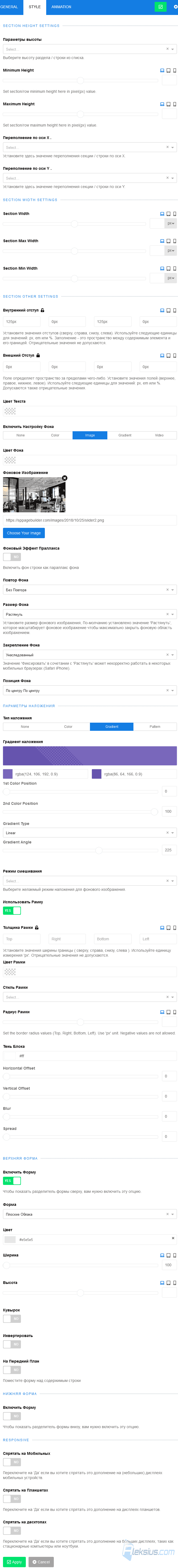Click the green save icon in header
Screen dimensions: 178x1568
tap(160, 7)
